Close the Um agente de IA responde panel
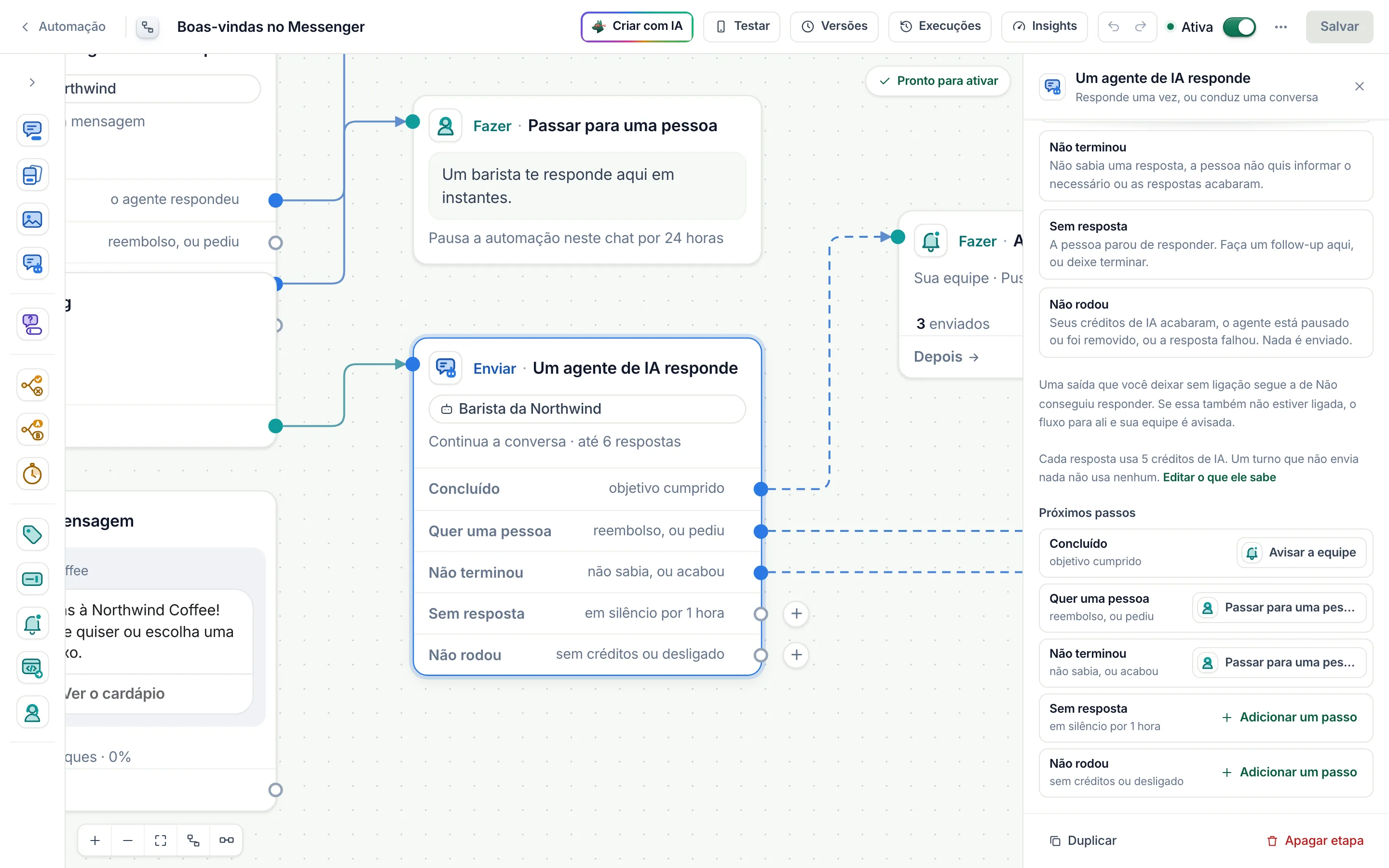 pos(1359,87)
